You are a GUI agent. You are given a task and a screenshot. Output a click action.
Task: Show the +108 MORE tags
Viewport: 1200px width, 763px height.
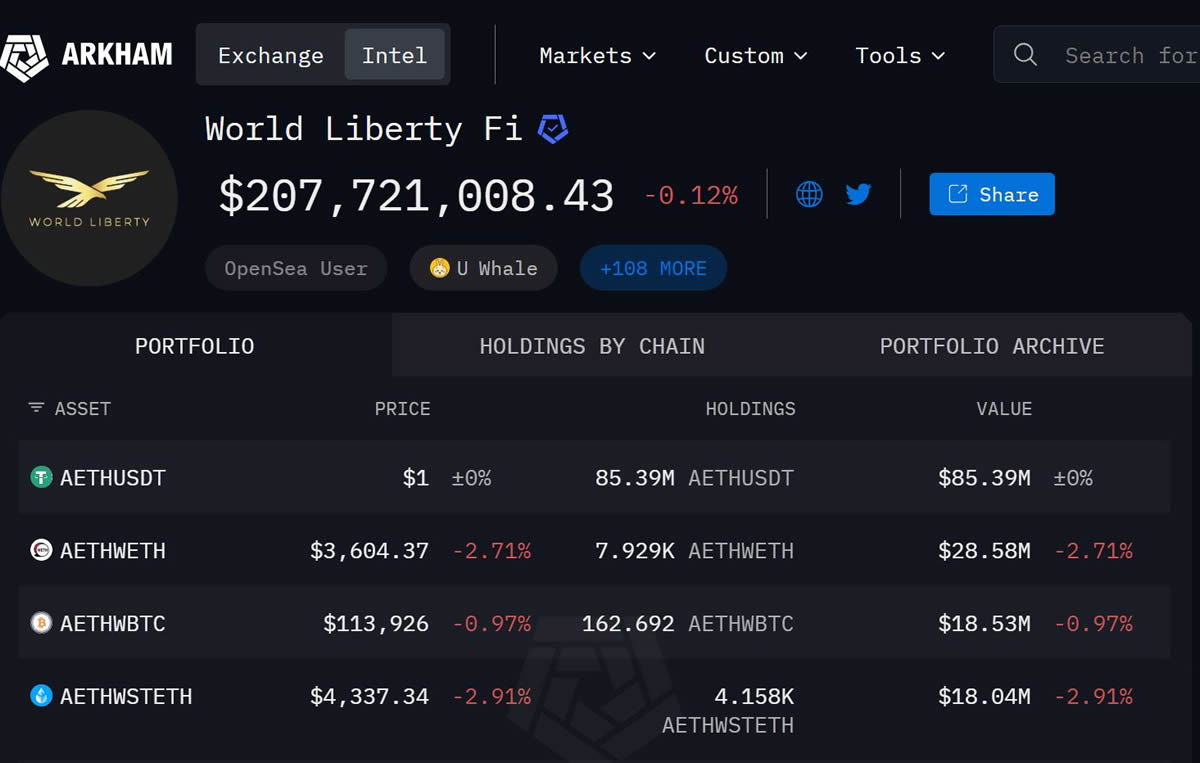(x=653, y=268)
